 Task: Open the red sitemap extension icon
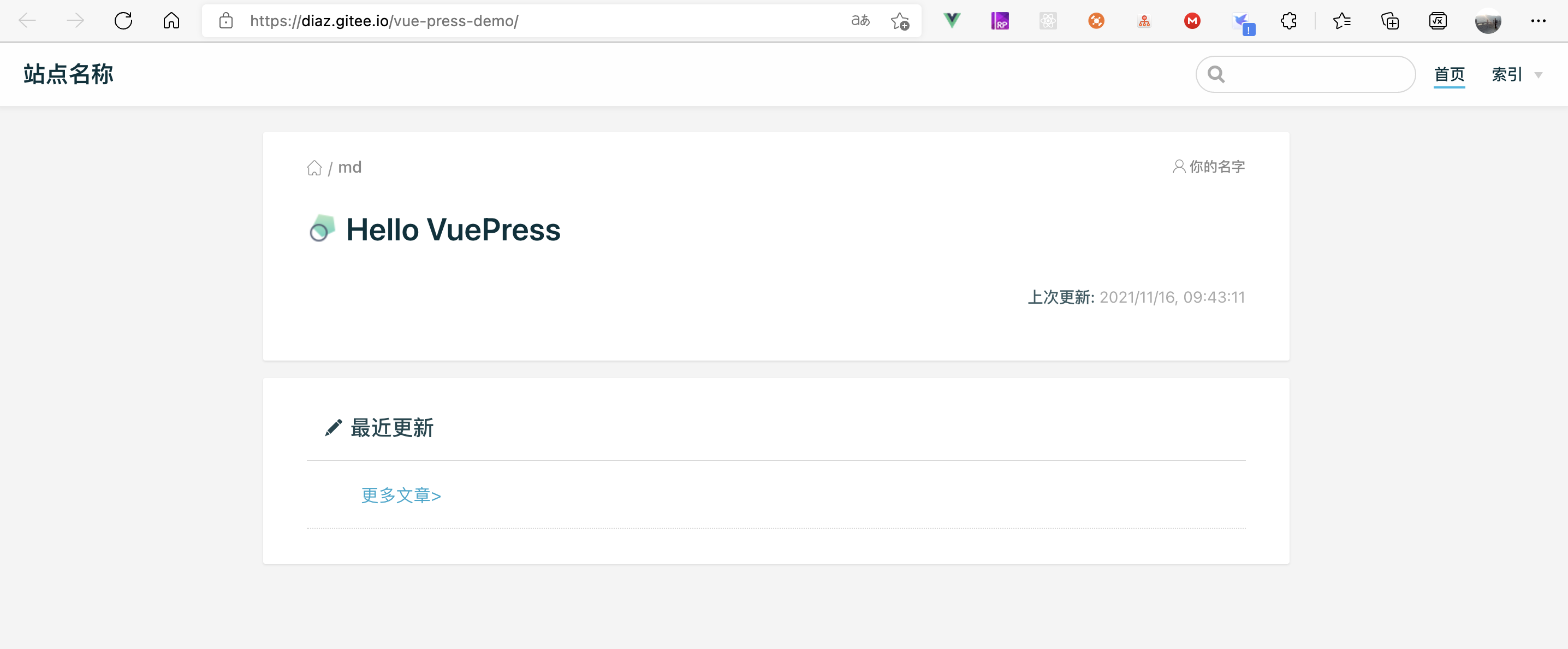[1144, 21]
